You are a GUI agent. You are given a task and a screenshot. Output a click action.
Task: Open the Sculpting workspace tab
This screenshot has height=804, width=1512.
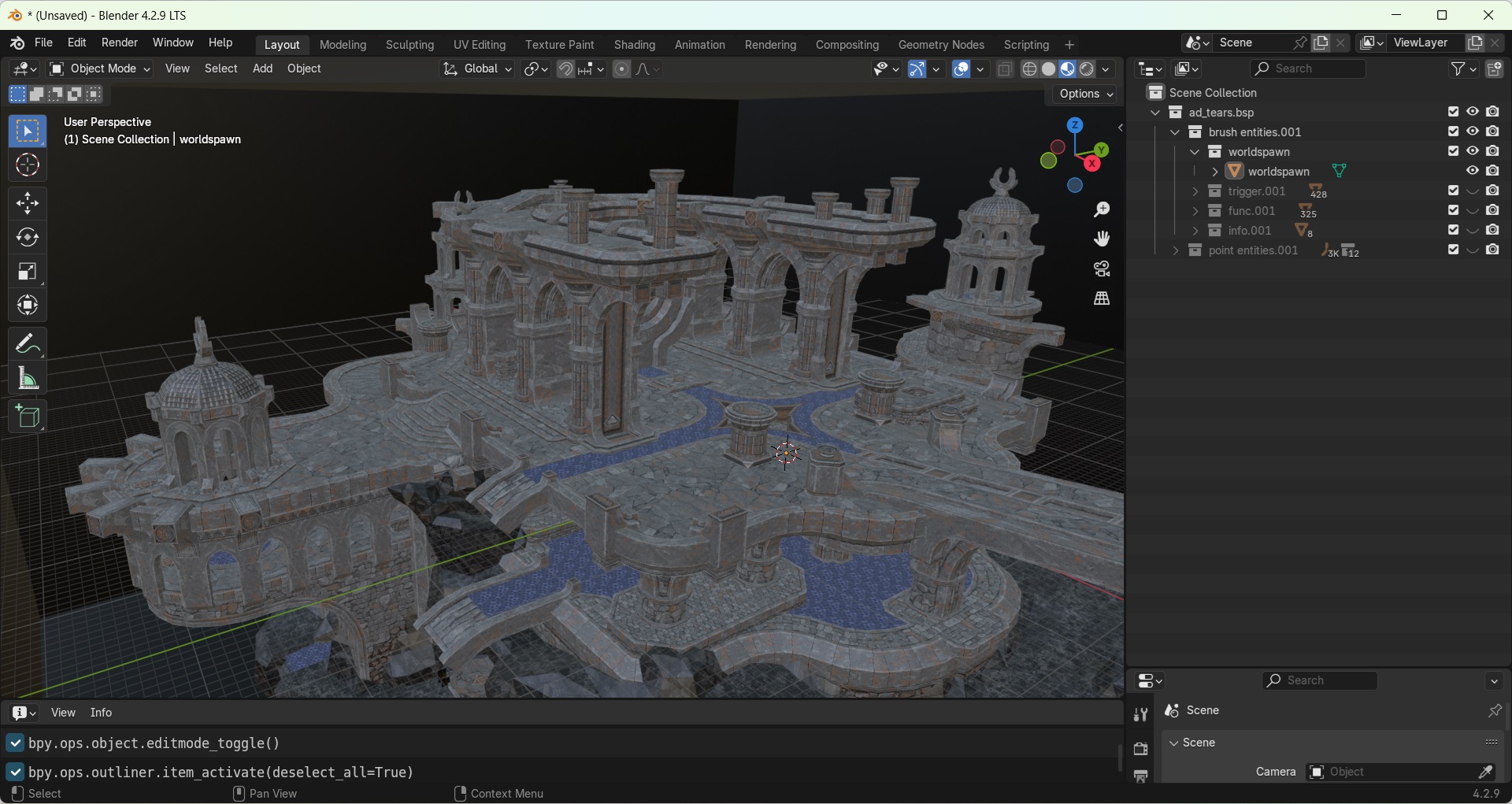[x=409, y=45]
